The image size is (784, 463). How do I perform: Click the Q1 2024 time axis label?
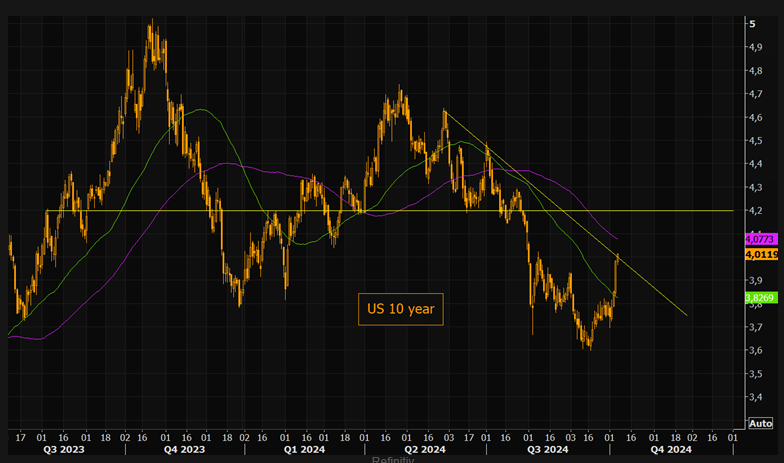point(304,451)
